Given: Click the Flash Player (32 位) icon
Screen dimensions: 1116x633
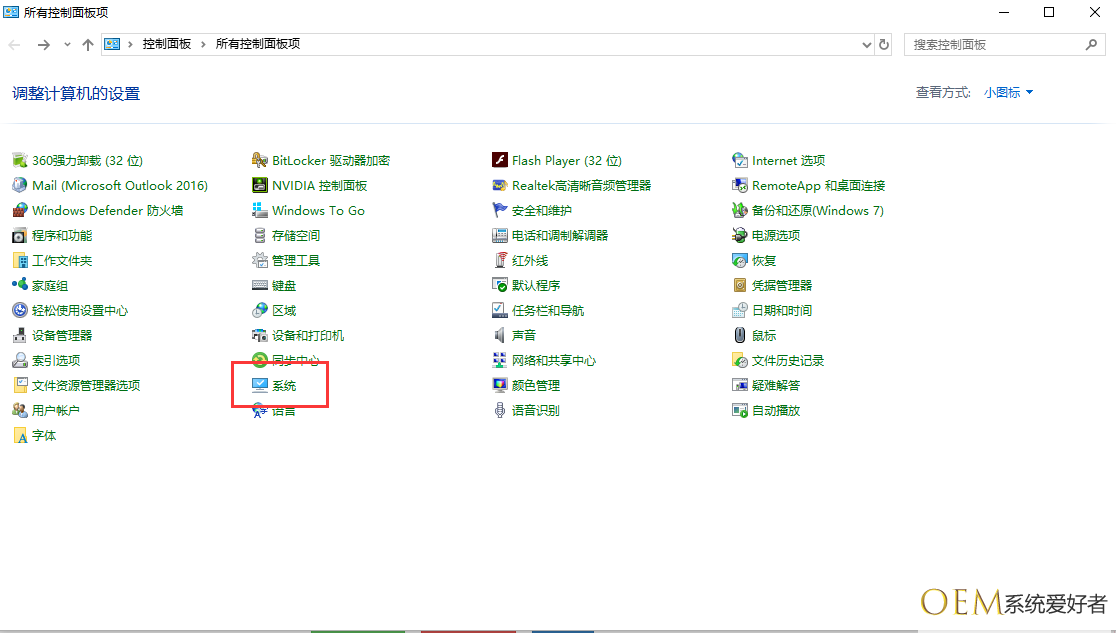Looking at the screenshot, I should point(500,160).
